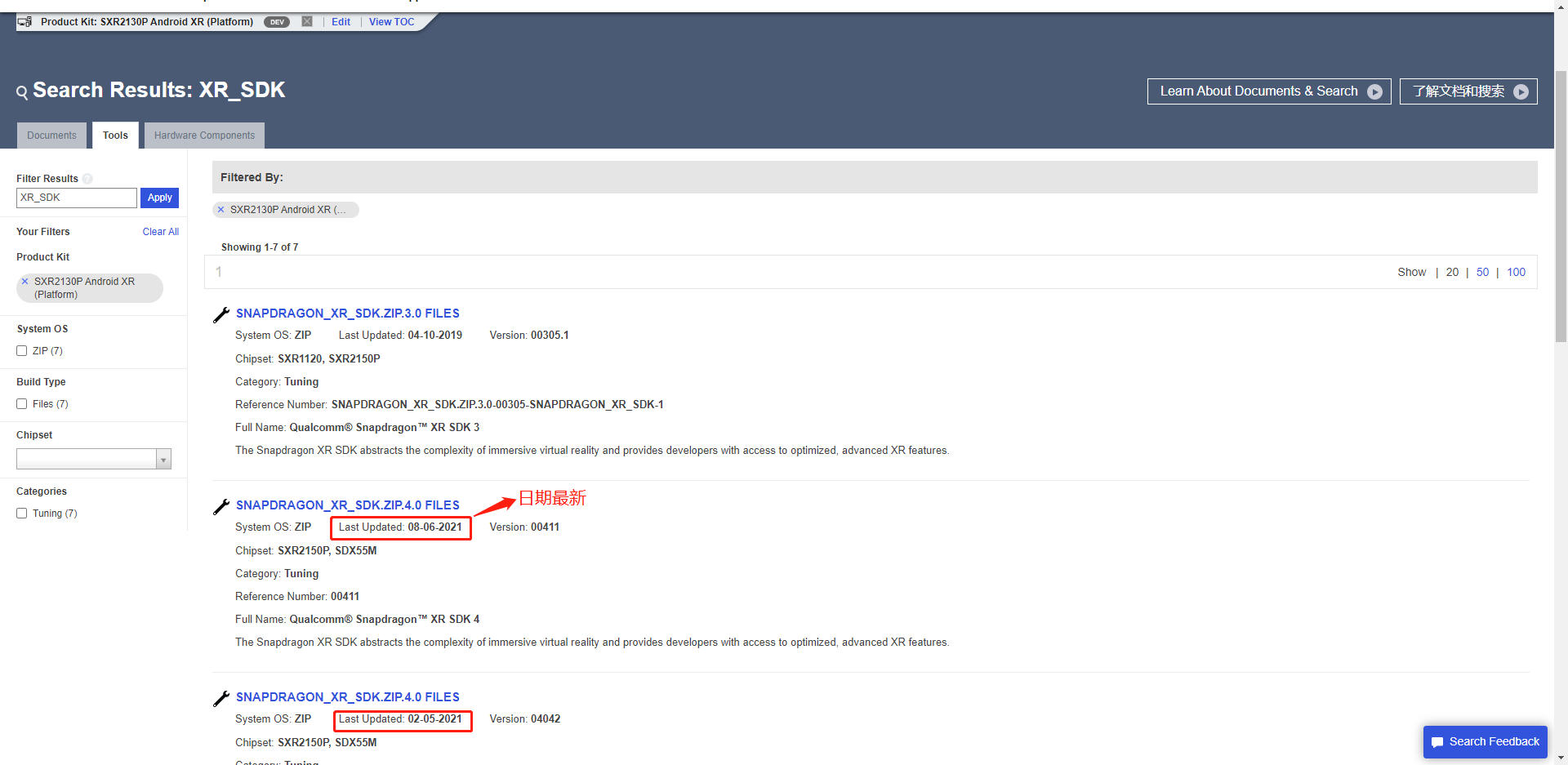This screenshot has height=765, width=1568.
Task: Open the Hardware Components tab
Action: (x=204, y=136)
